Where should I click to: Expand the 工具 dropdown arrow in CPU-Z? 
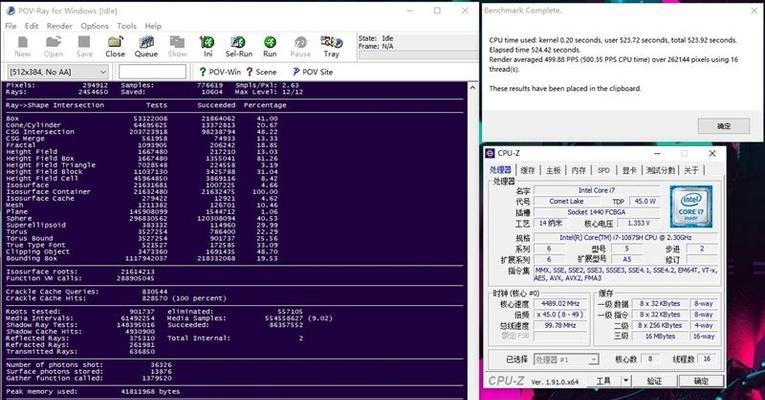(x=626, y=381)
